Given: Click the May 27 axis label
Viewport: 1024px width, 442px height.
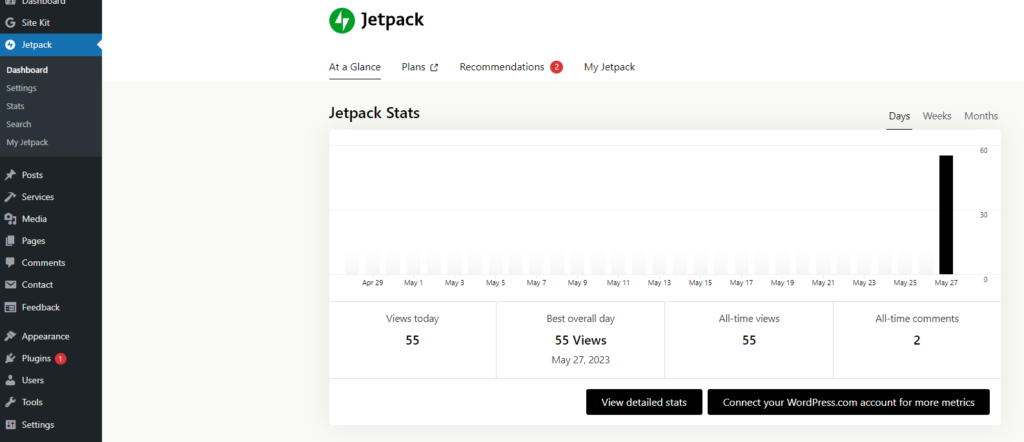Looking at the screenshot, I should click(946, 283).
